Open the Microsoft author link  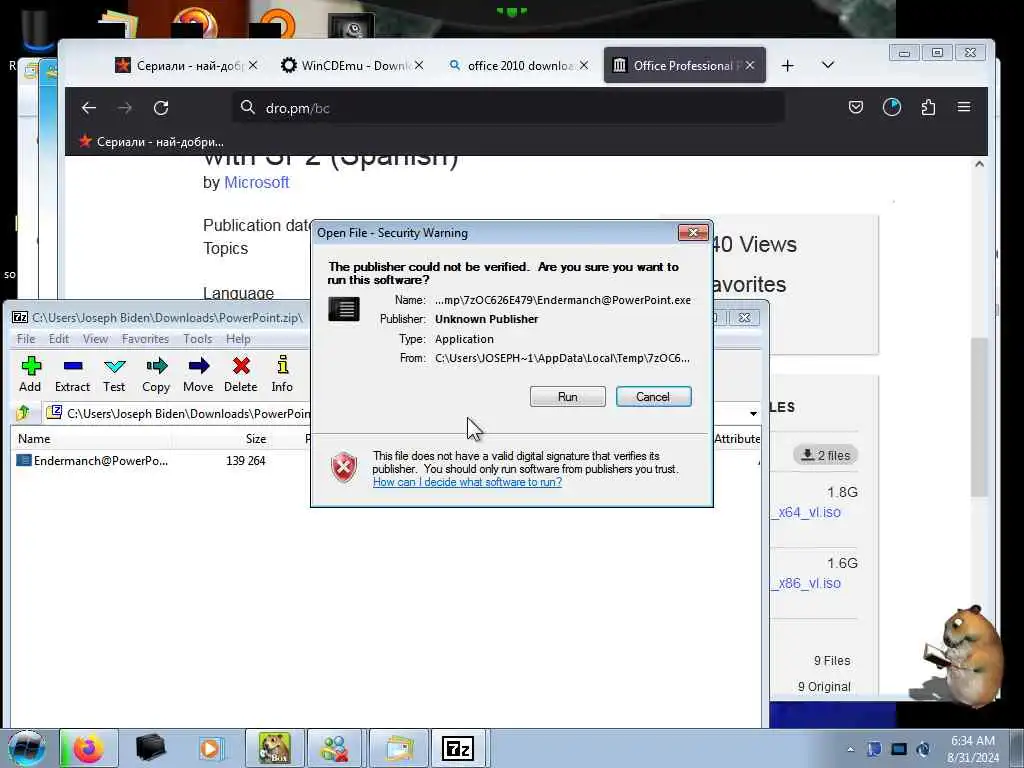(256, 182)
